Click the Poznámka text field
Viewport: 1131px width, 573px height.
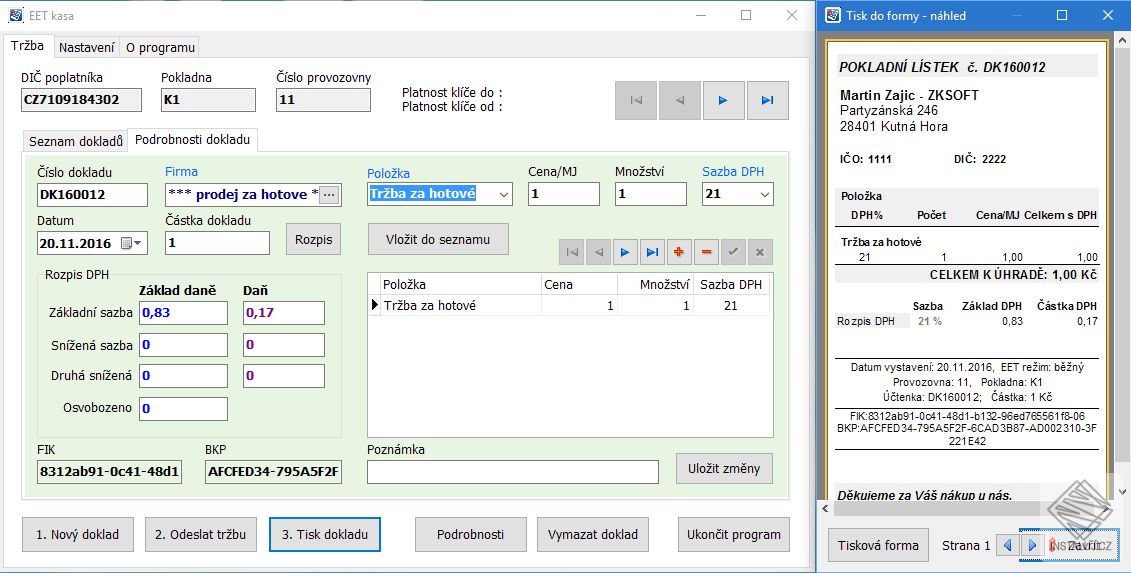click(513, 472)
